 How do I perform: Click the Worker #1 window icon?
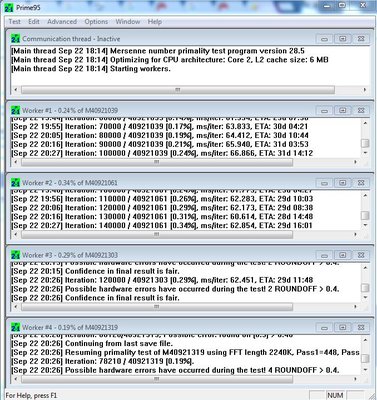click(x=15, y=110)
